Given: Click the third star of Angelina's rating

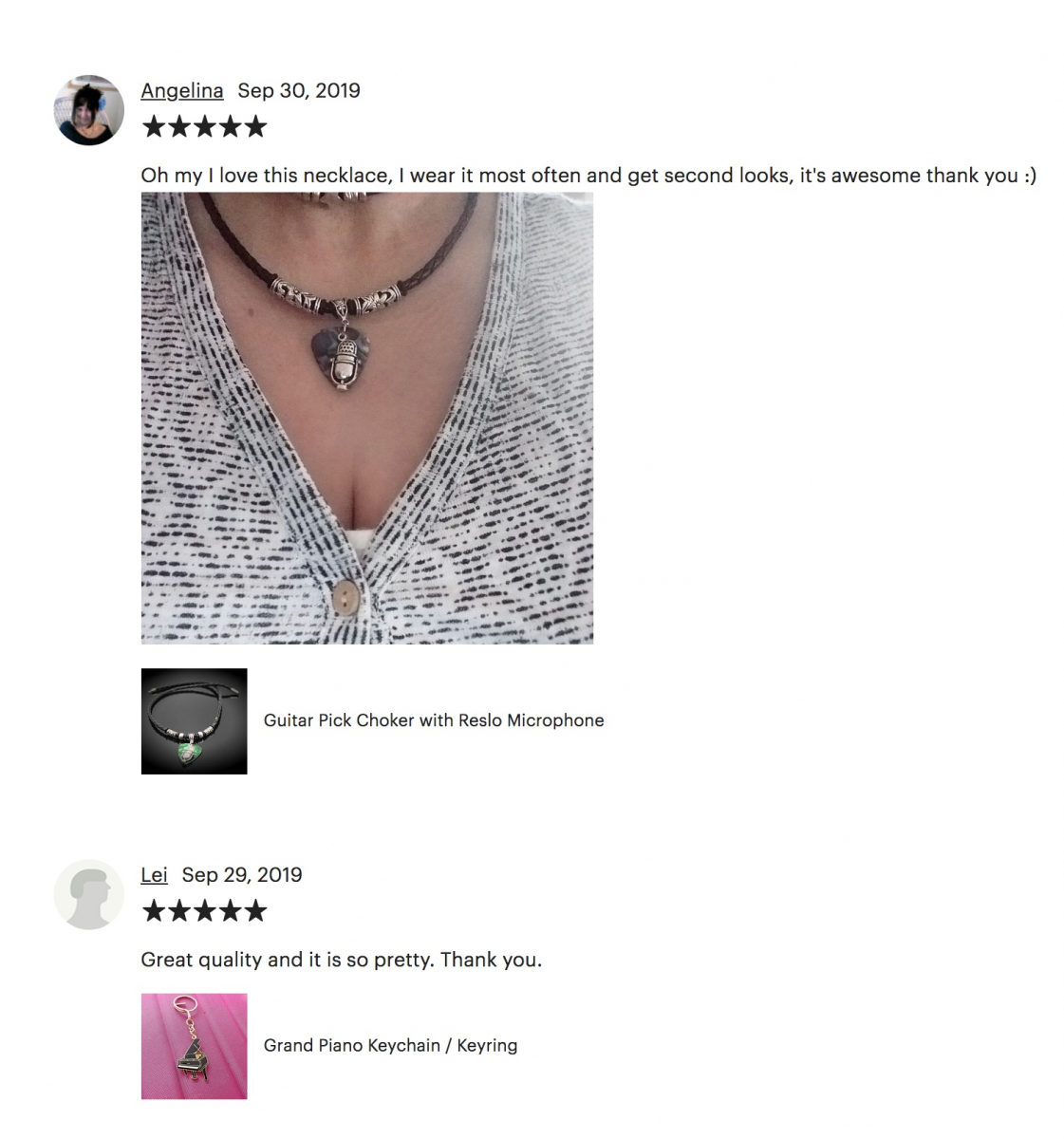Looking at the screenshot, I should 204,127.
